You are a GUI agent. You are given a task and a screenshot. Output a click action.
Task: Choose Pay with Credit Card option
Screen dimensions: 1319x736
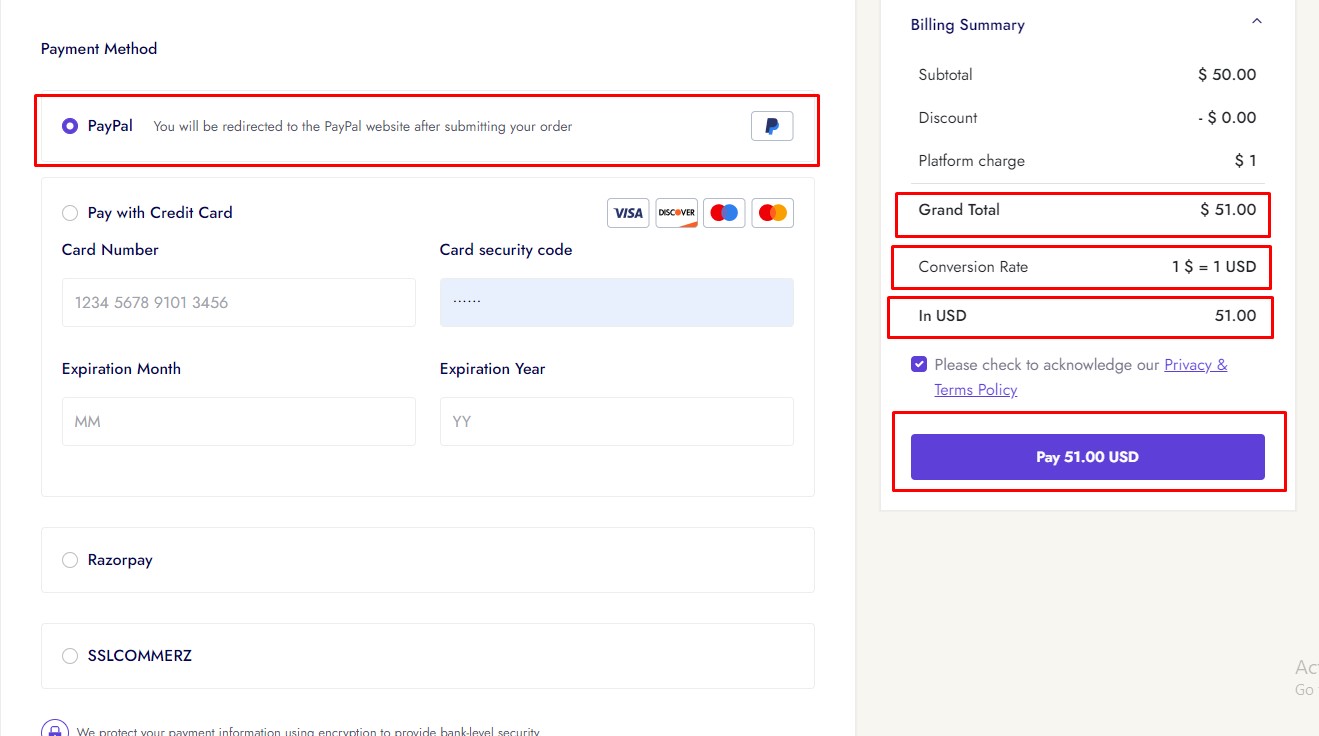click(70, 213)
